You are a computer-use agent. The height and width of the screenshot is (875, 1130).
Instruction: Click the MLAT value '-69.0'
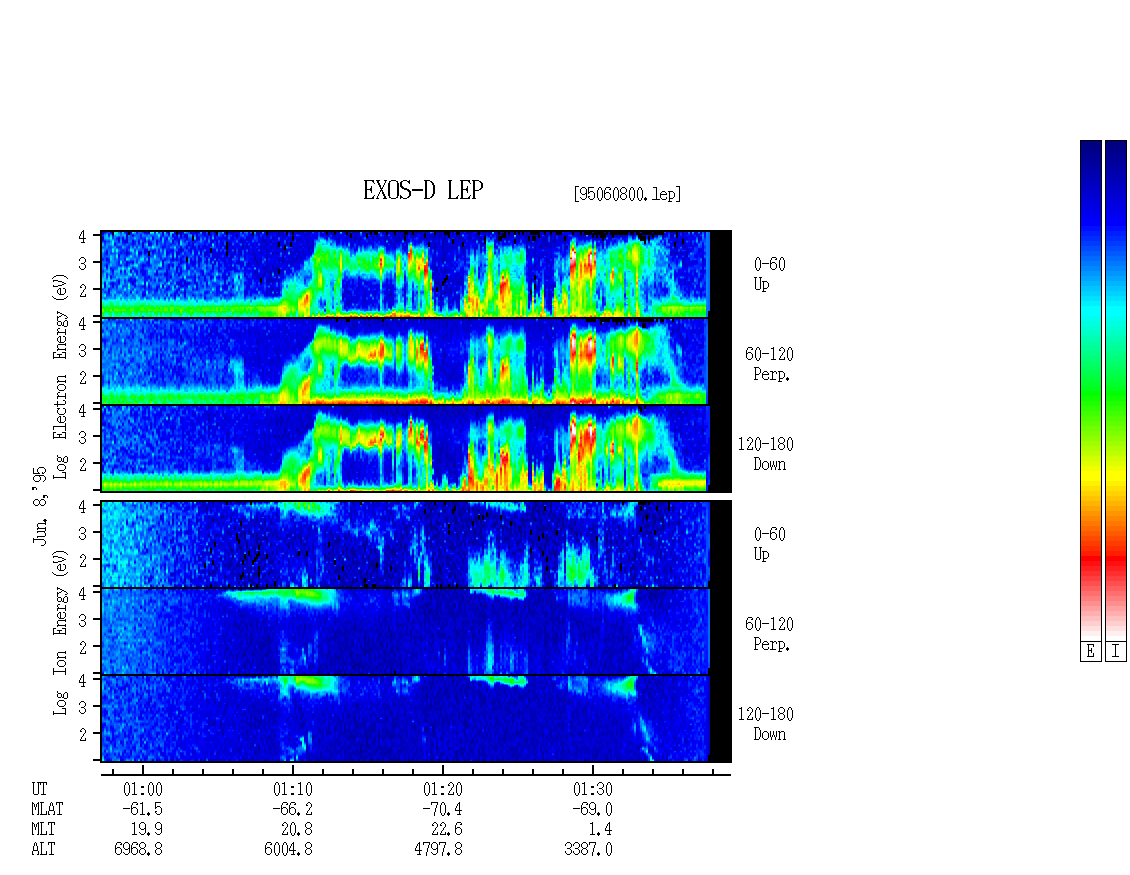592,809
